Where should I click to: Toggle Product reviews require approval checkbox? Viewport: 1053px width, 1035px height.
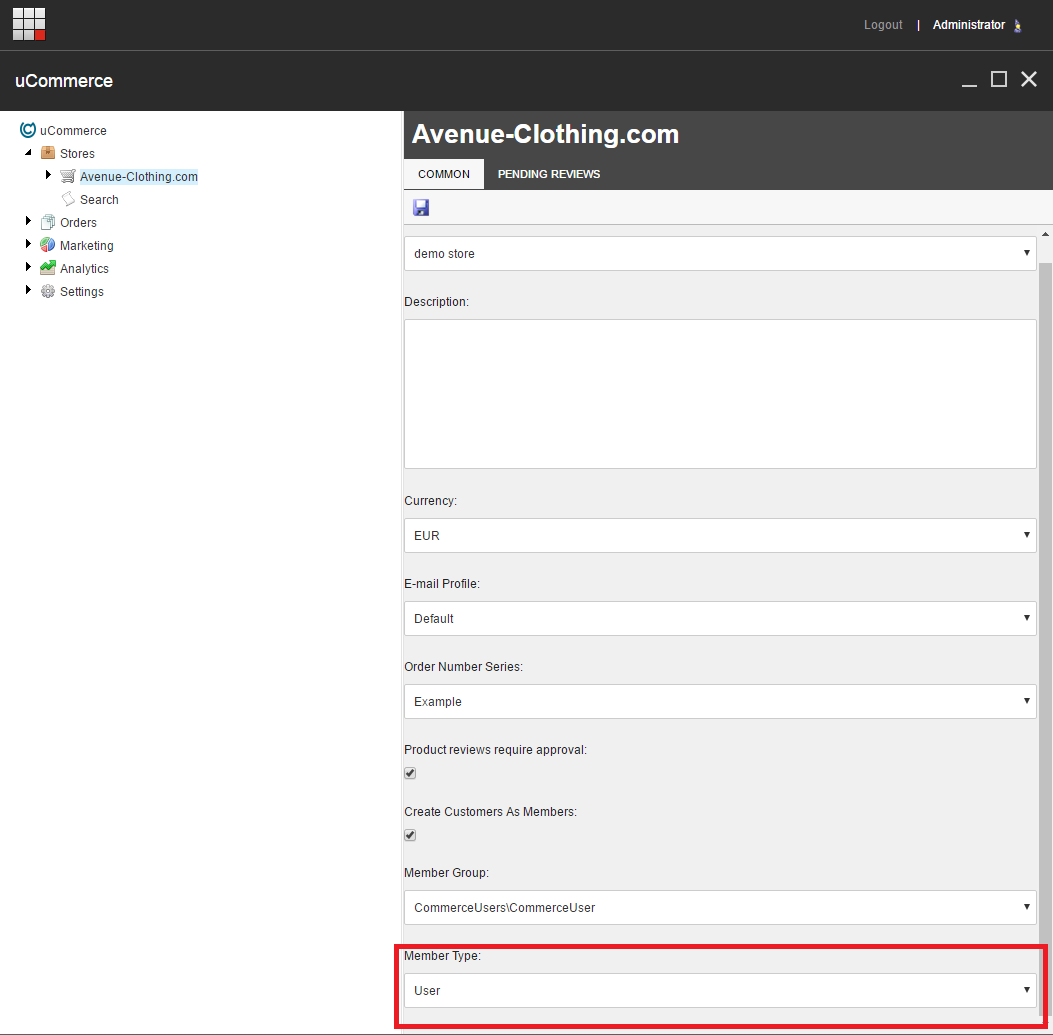(x=410, y=773)
